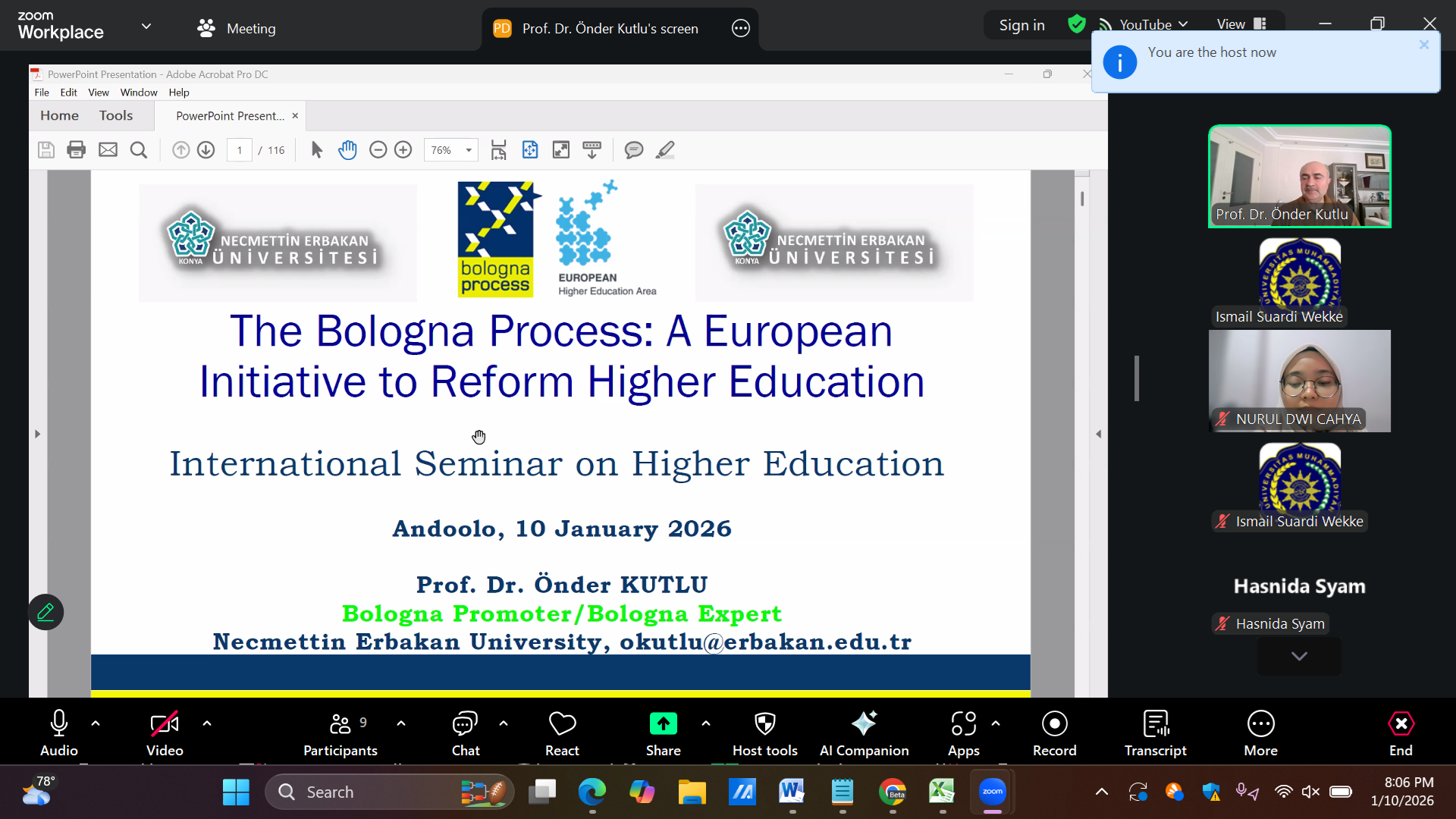Click the Email document icon

pyautogui.click(x=108, y=149)
